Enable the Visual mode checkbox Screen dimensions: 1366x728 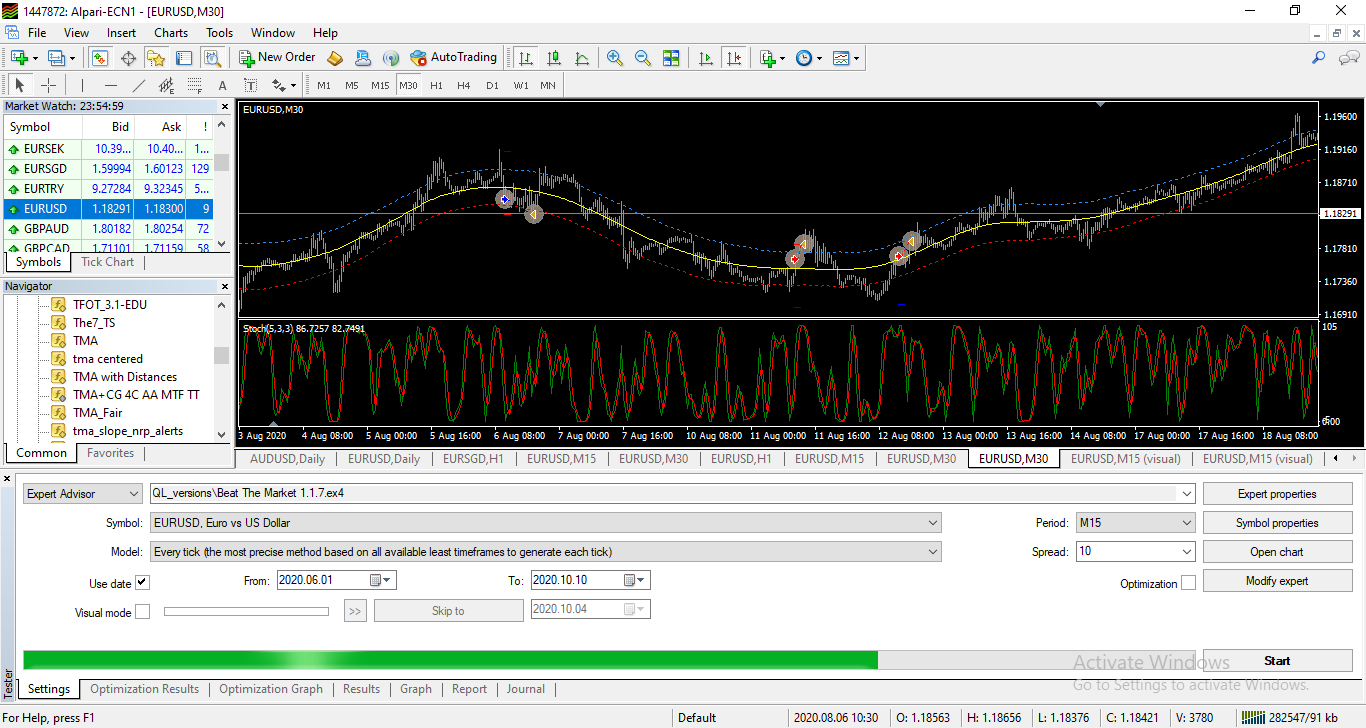142,612
